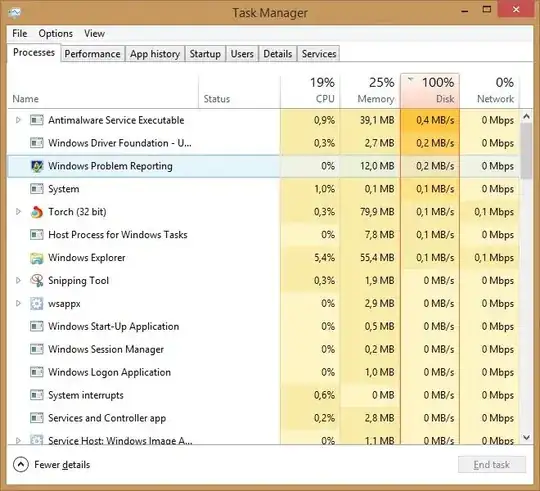Switch to the Services tab

(319, 54)
